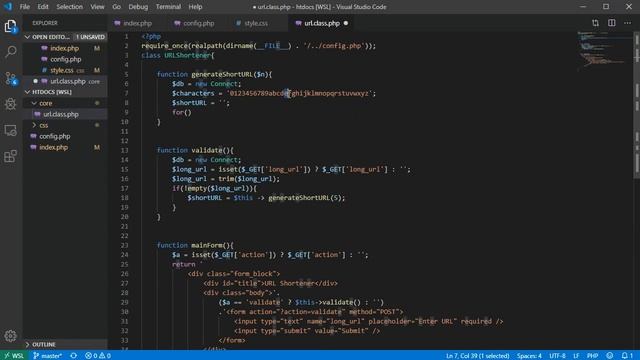Click the generateShortURL function name on line 5
Viewport: 640px width, 360px height.
point(222,74)
